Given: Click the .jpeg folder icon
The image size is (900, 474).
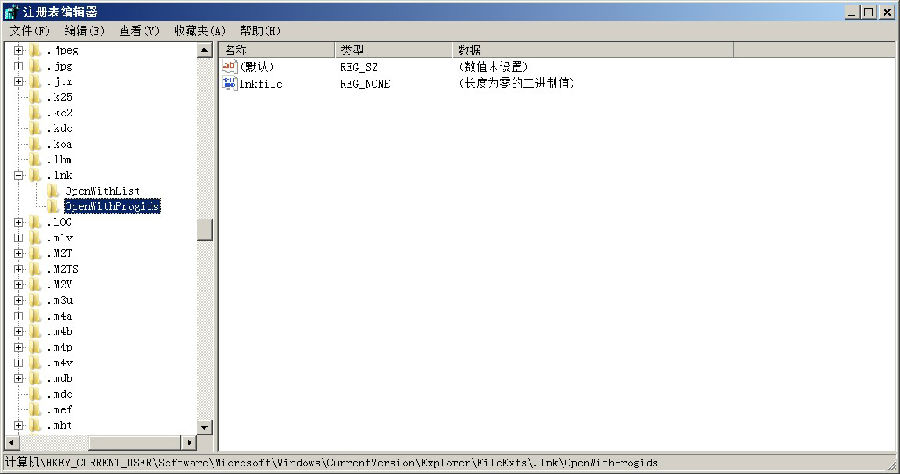Looking at the screenshot, I should [x=36, y=50].
